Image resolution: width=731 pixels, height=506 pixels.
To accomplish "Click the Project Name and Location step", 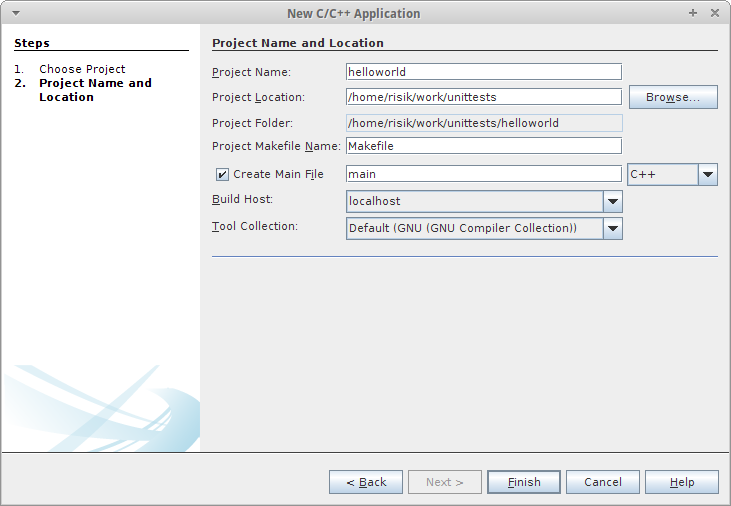I will [x=95, y=90].
